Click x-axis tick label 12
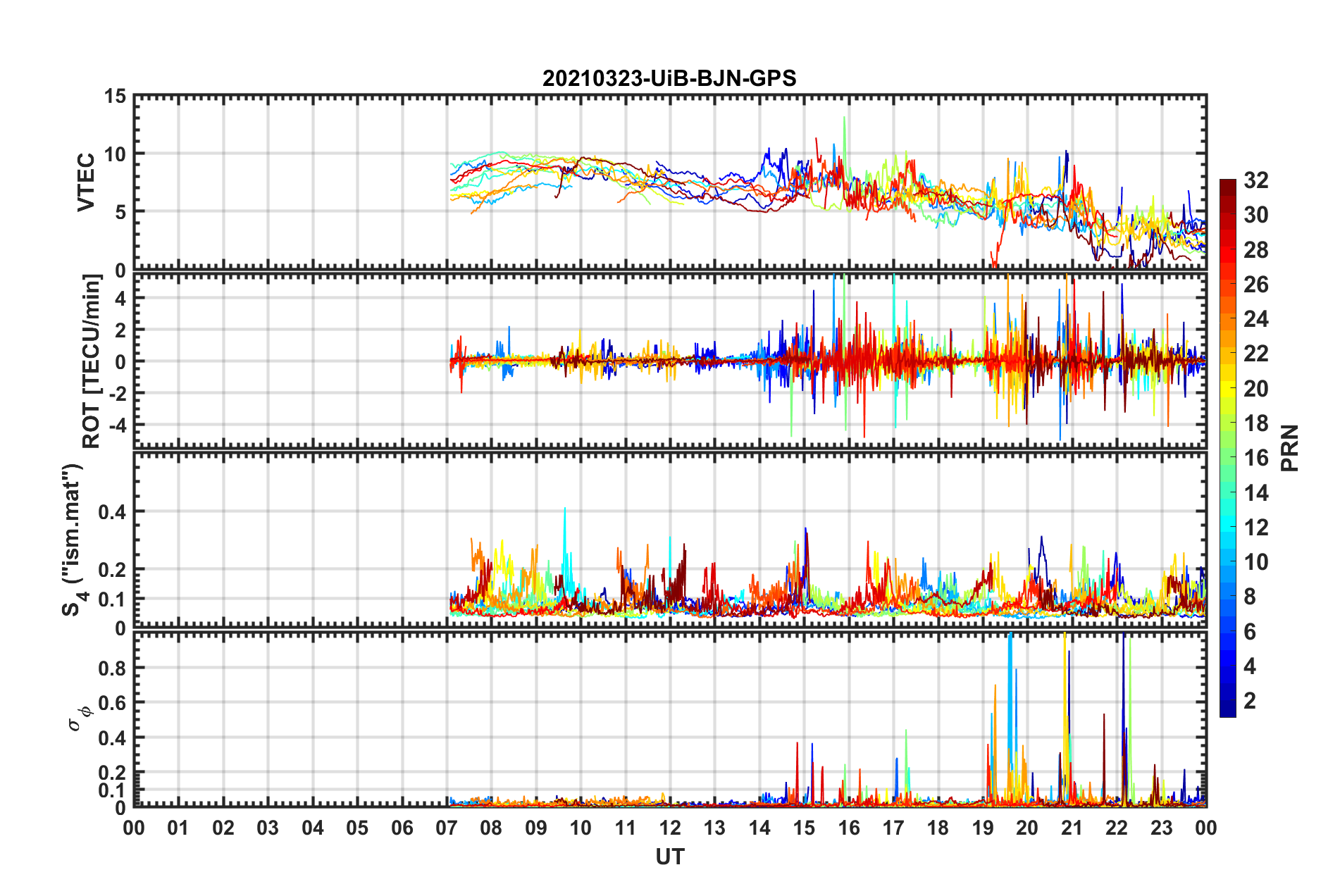Image resolution: width=1340 pixels, height=896 pixels. click(x=670, y=828)
